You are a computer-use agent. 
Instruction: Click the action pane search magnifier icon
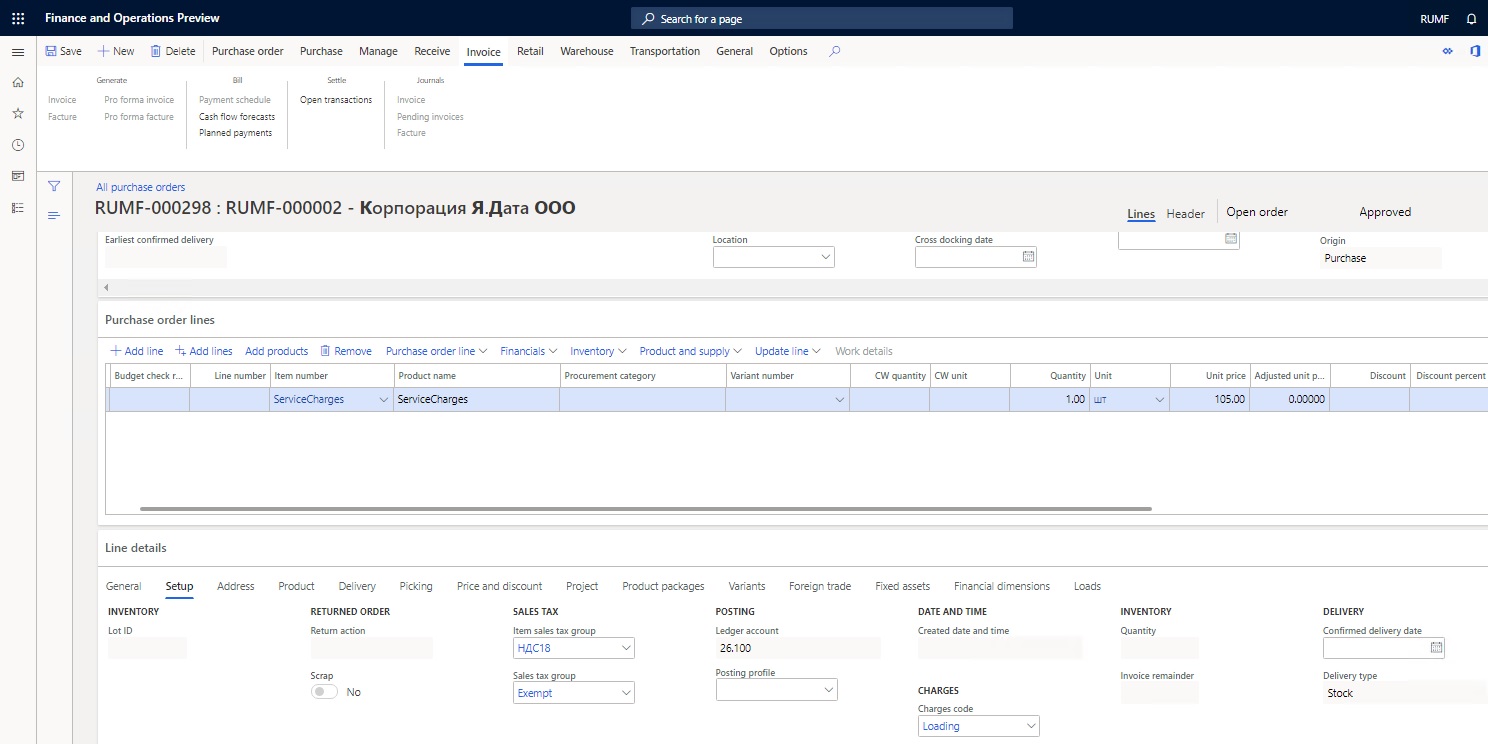pos(835,51)
